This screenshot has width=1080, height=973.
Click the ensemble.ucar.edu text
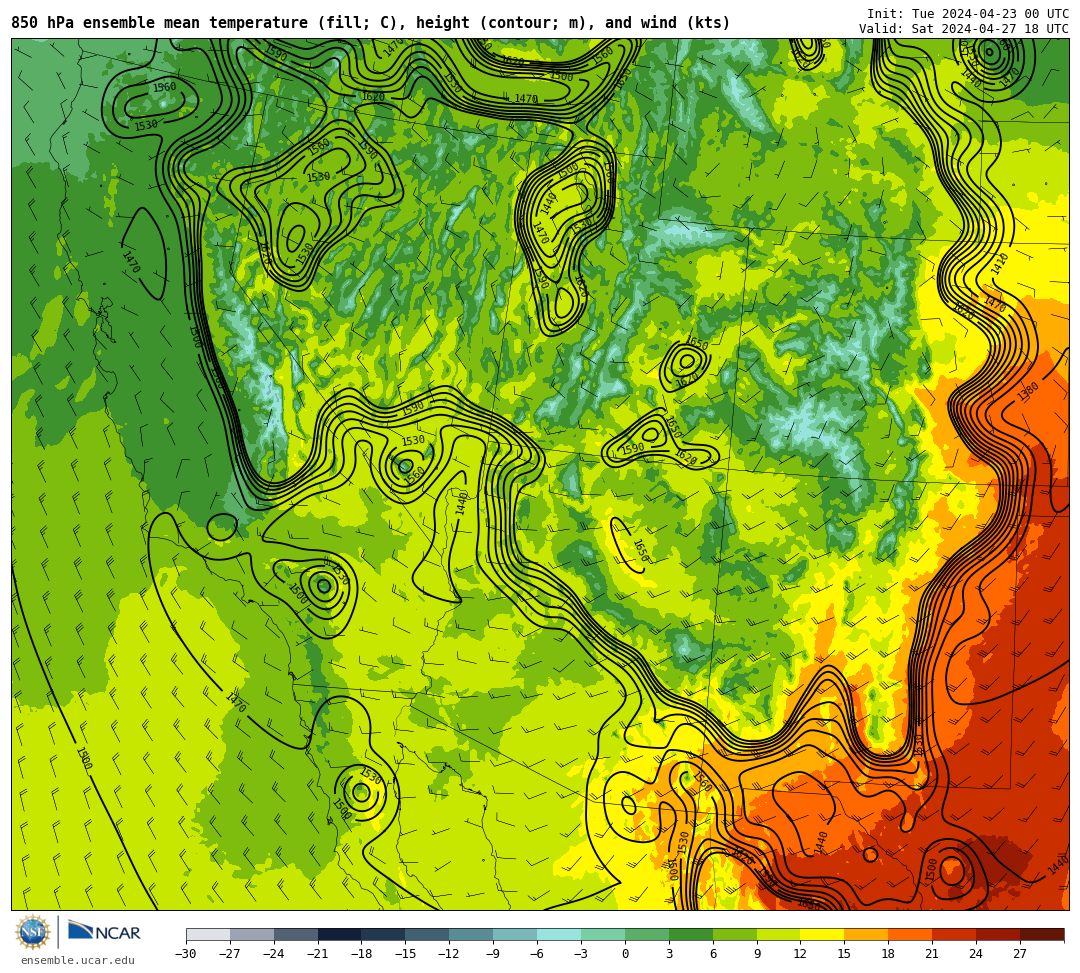click(78, 960)
